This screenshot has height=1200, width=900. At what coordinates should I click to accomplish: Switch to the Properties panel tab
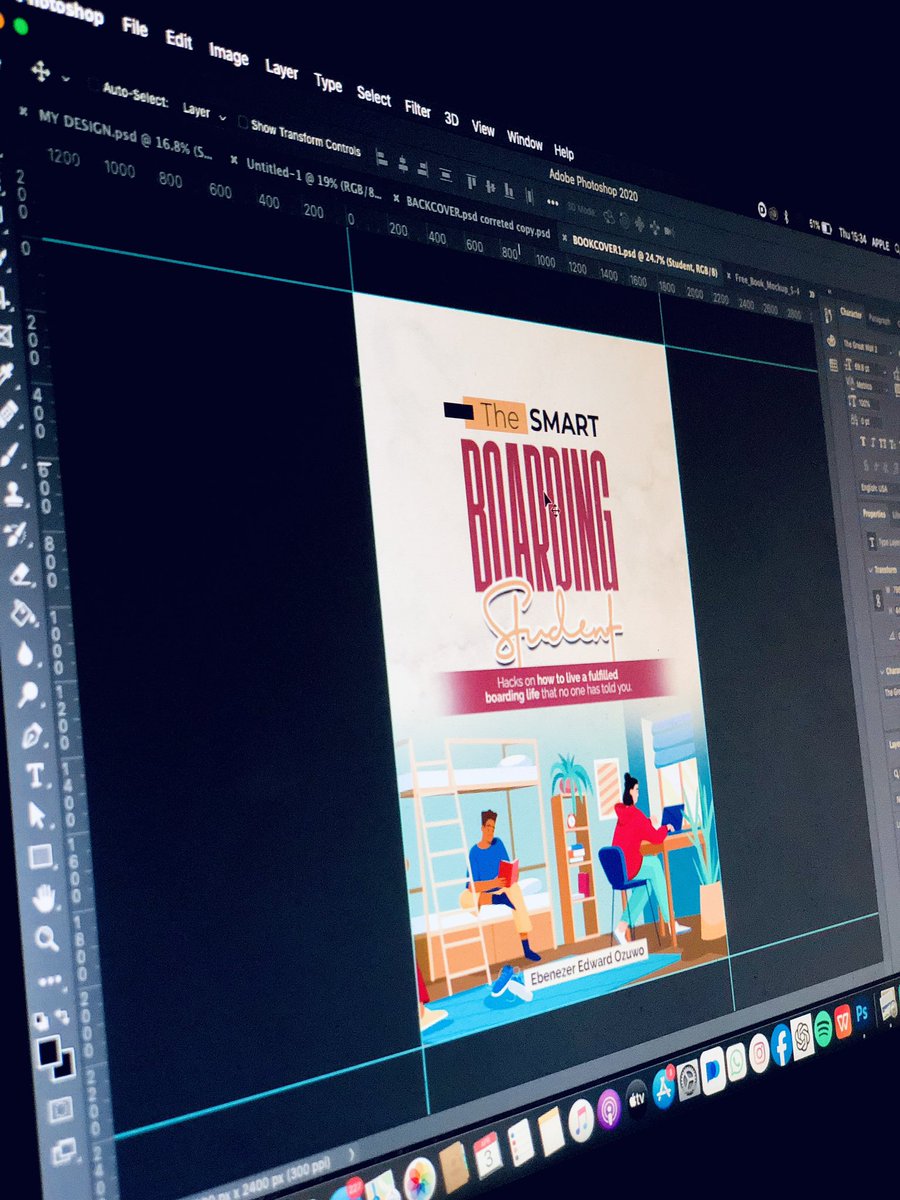click(874, 513)
